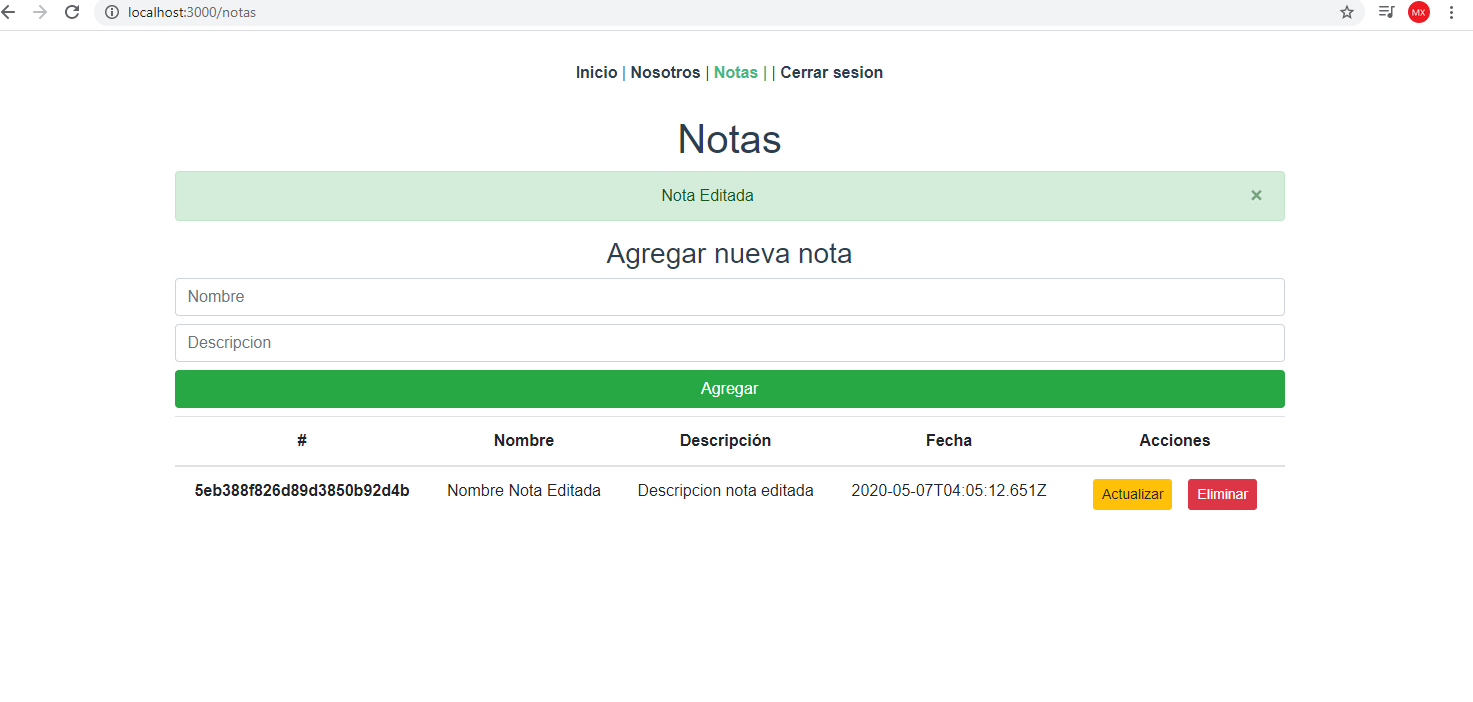Open Chrome's three-dot menu icon
The height and width of the screenshot is (702, 1473).
click(1451, 13)
